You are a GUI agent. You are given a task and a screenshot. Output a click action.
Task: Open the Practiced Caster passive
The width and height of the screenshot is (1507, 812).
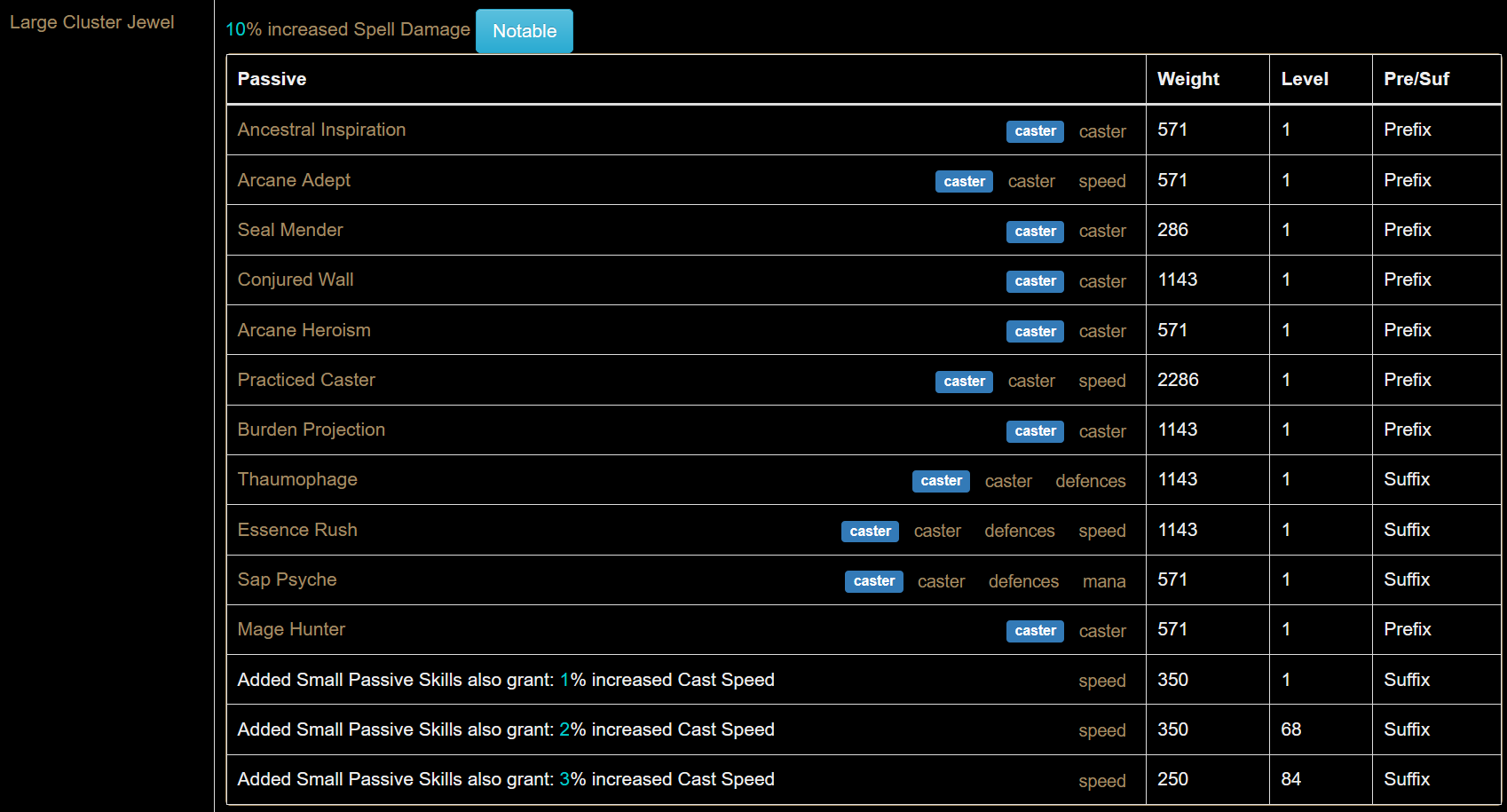click(306, 380)
